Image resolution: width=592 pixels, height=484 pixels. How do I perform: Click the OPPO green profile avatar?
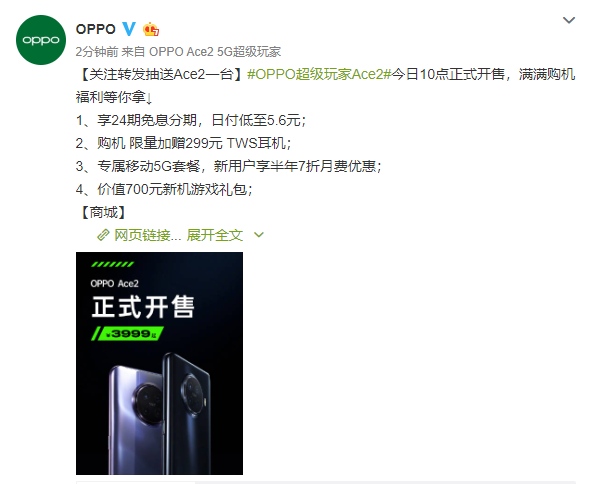click(41, 40)
